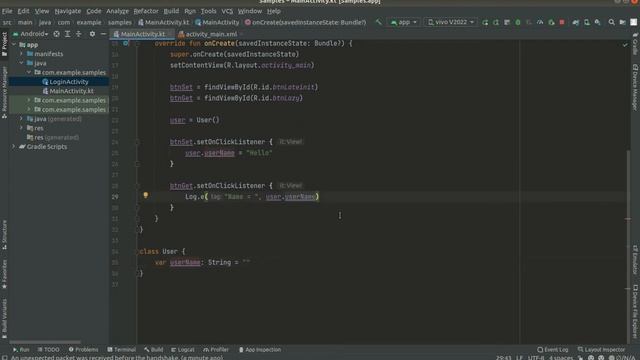Open Search Everywhere magnifier icon
Screen dimensions: 640x360
point(611,22)
